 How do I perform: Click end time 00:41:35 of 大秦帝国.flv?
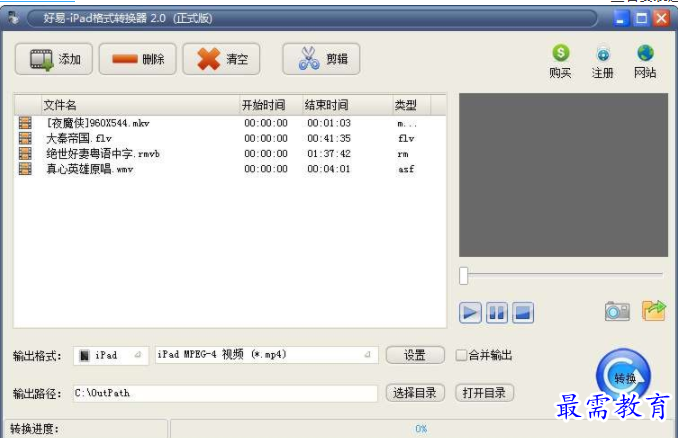tap(329, 138)
